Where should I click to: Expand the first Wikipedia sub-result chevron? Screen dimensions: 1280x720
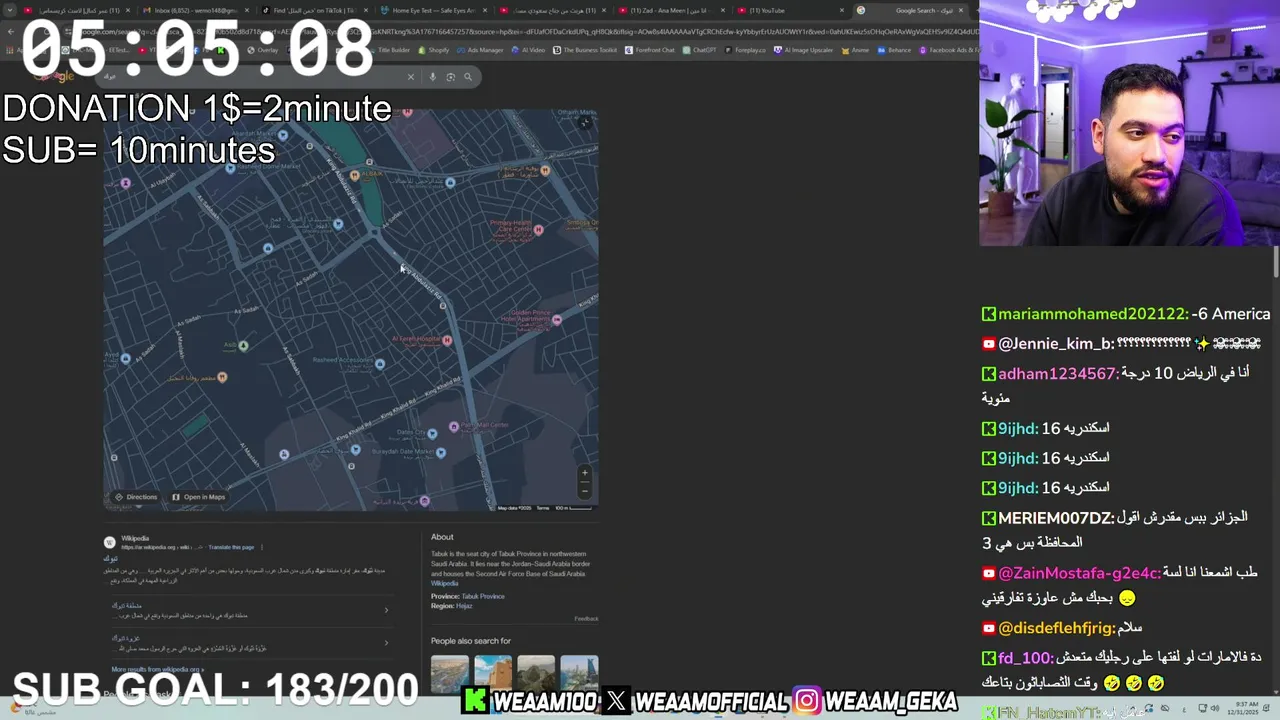[x=387, y=610]
